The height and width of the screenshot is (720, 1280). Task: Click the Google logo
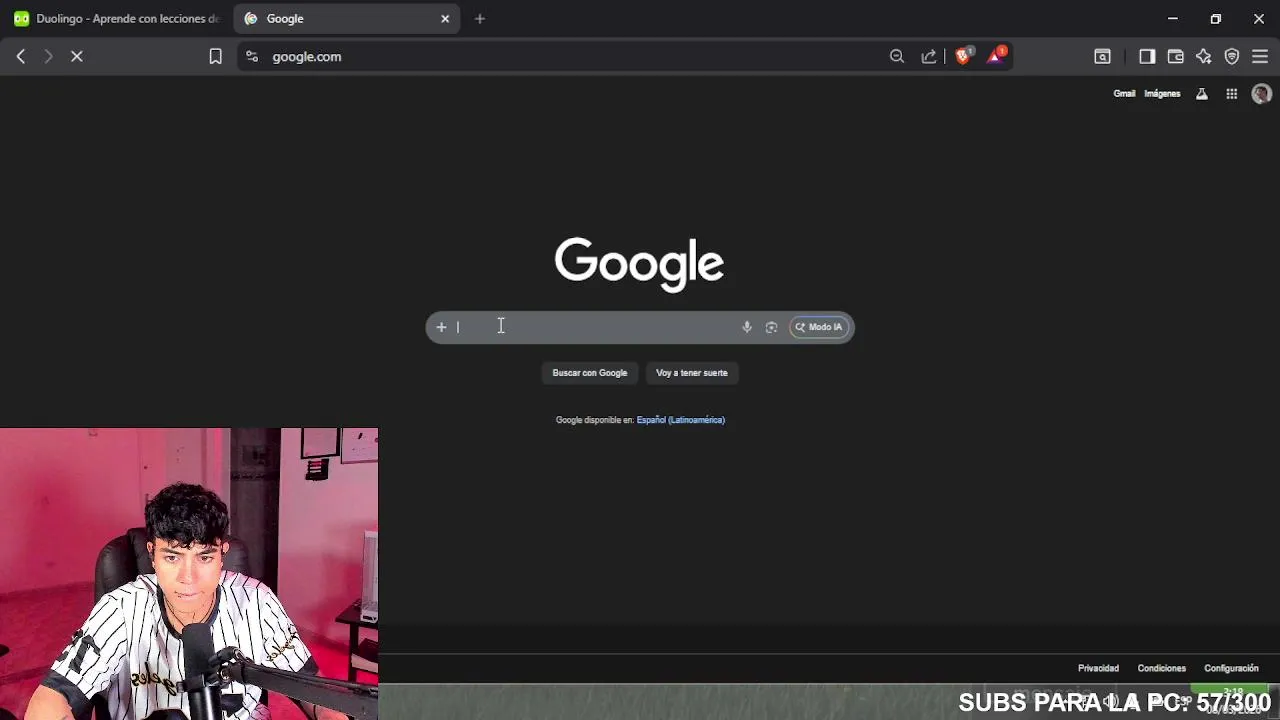pyautogui.click(x=639, y=264)
